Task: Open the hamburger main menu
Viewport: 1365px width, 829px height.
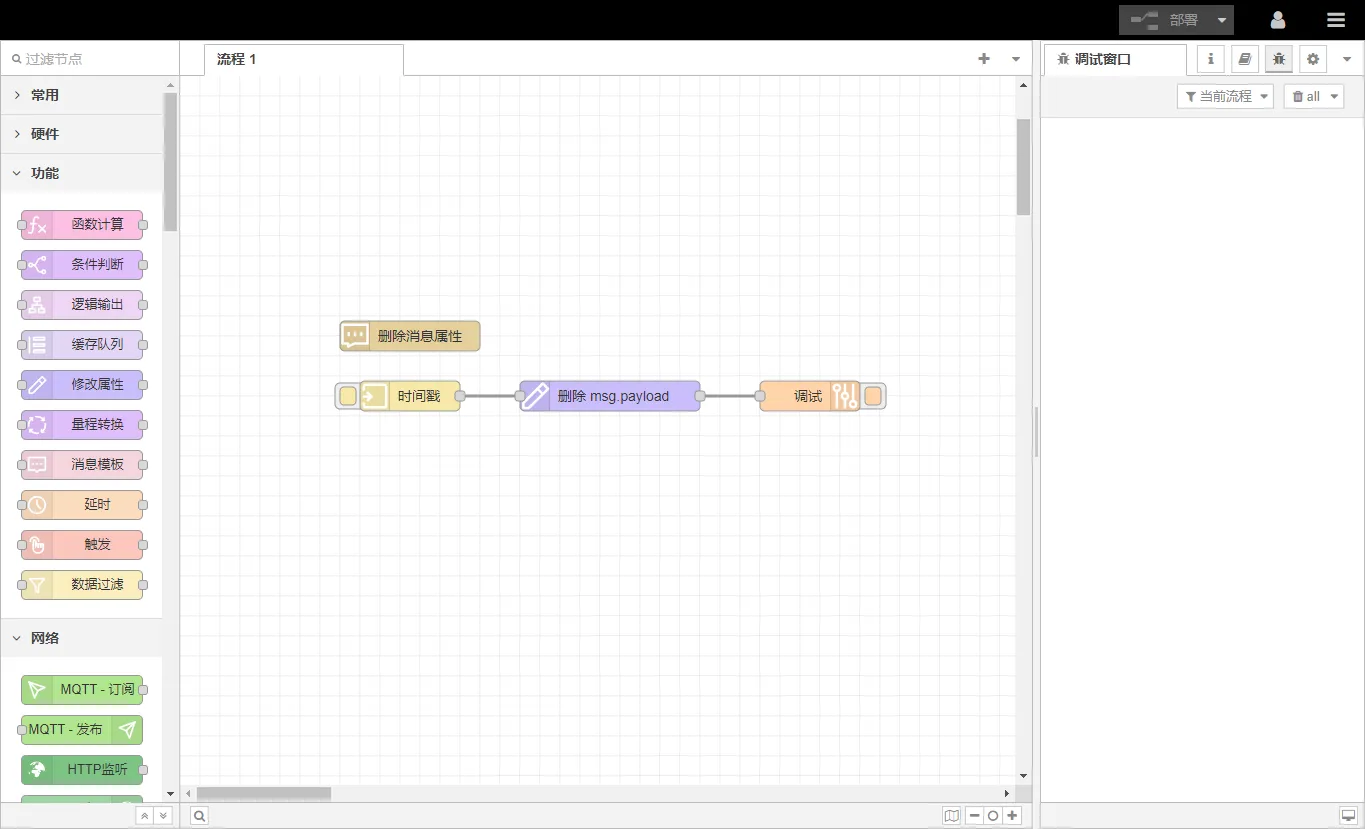Action: click(1335, 20)
